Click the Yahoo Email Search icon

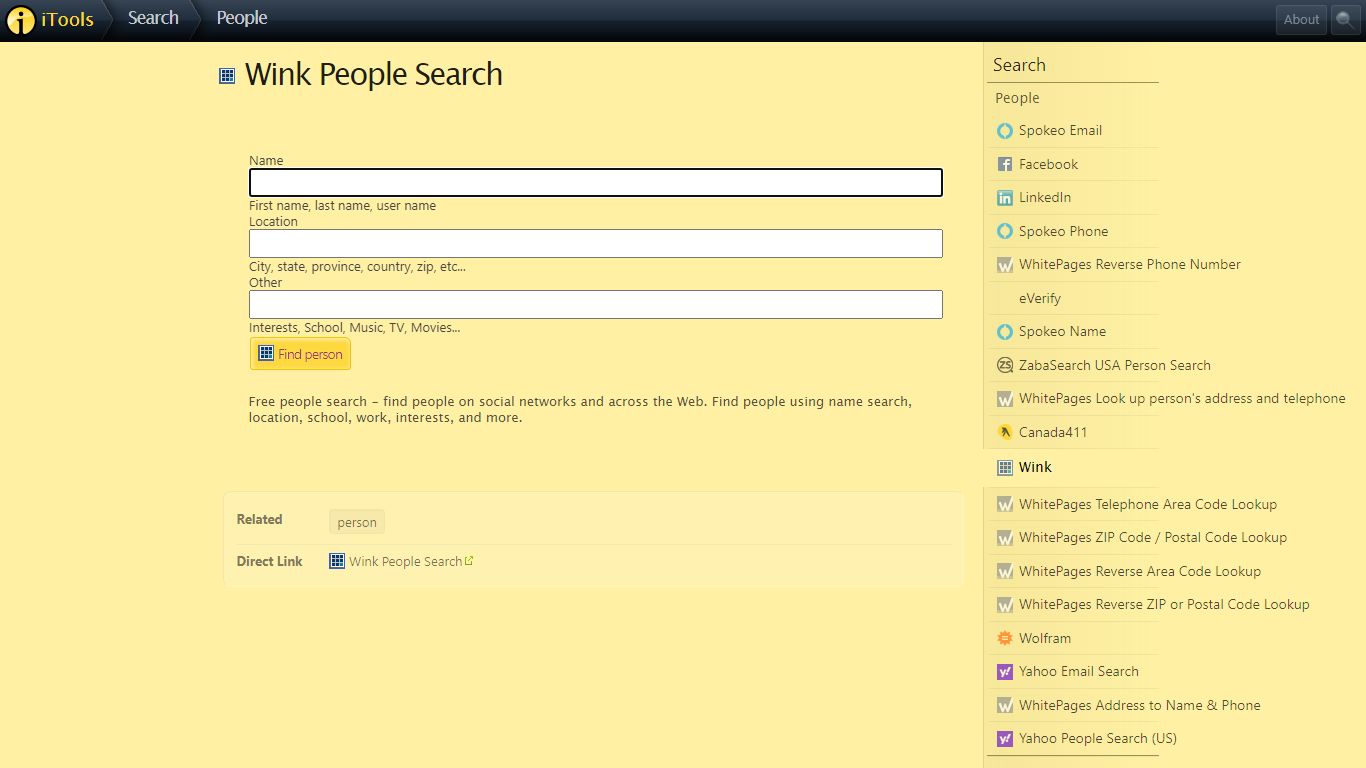click(x=1005, y=672)
